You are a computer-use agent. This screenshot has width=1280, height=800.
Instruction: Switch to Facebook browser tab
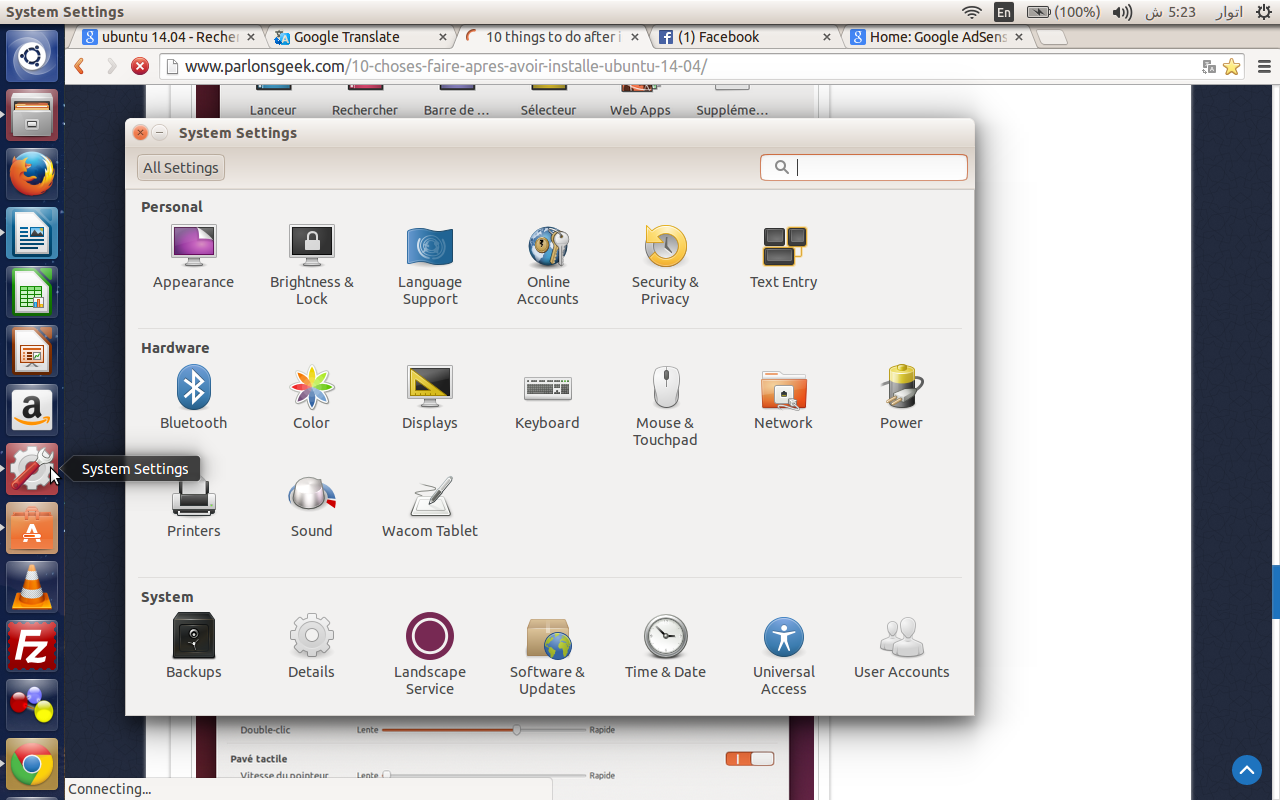745,37
